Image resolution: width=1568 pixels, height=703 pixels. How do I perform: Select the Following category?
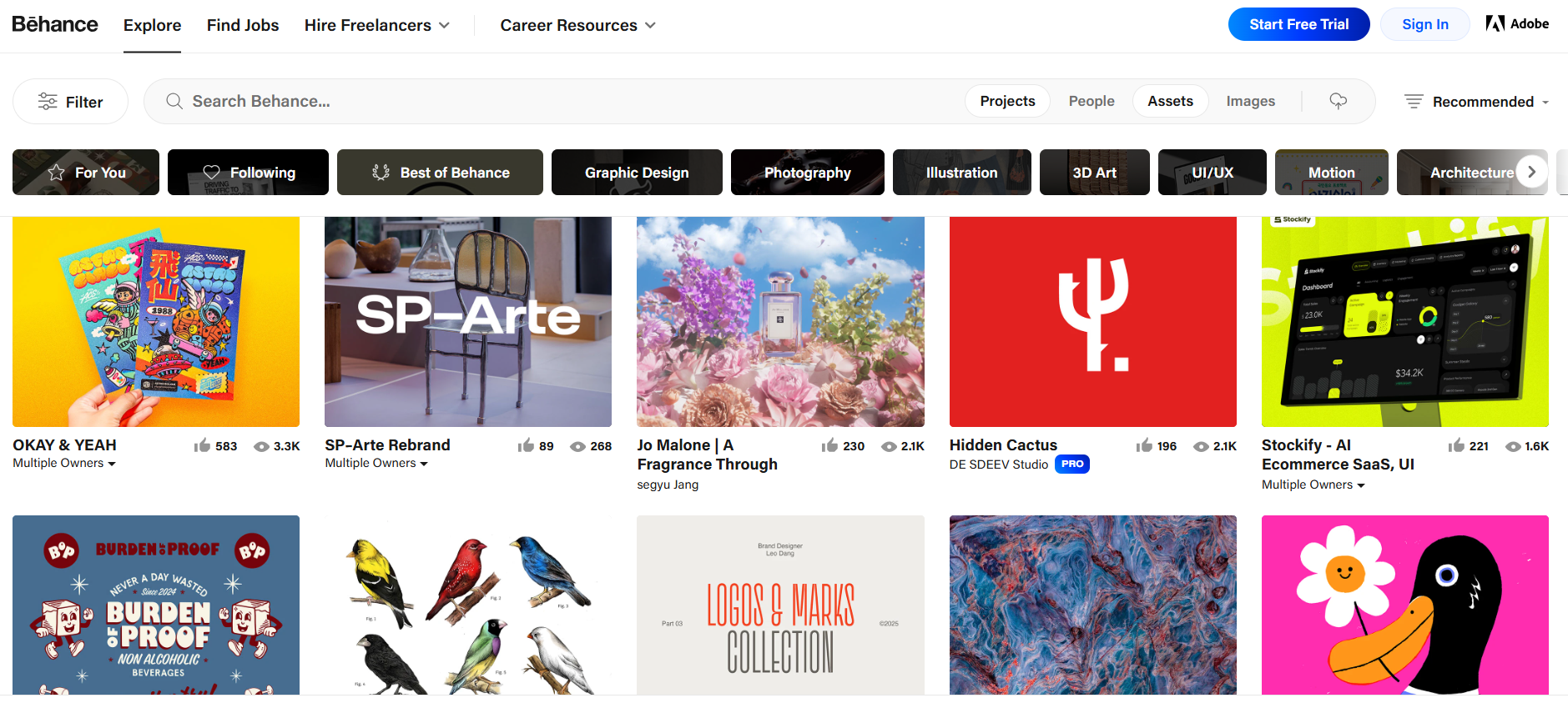(248, 173)
